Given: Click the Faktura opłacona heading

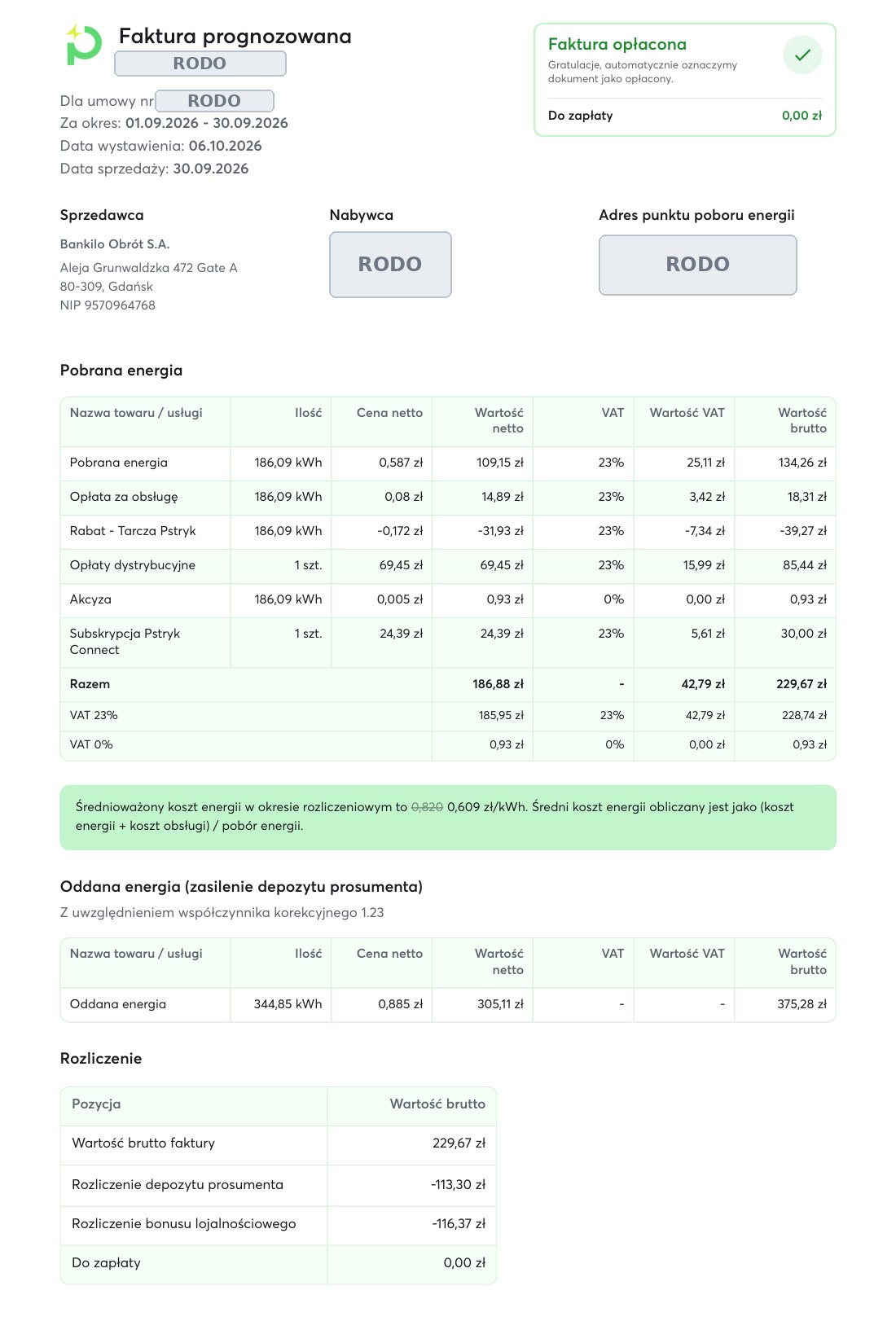Looking at the screenshot, I should coord(617,45).
